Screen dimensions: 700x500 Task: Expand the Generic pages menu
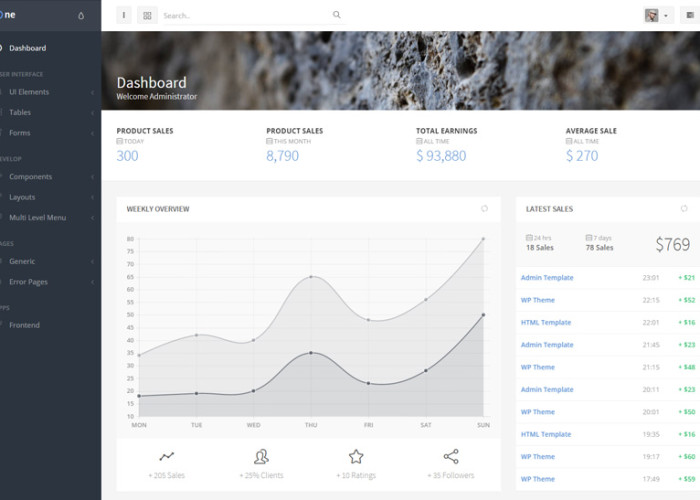[48, 262]
